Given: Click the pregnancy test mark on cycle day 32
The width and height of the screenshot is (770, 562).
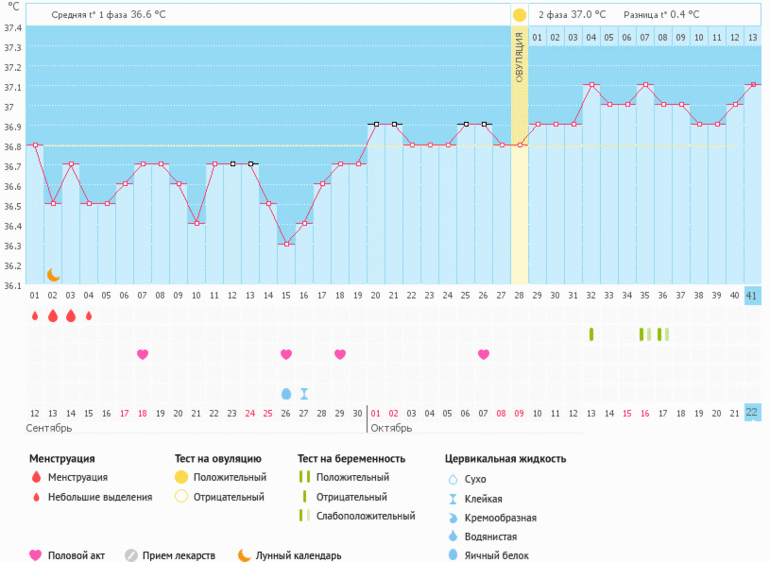Looking at the screenshot, I should click(x=591, y=334).
